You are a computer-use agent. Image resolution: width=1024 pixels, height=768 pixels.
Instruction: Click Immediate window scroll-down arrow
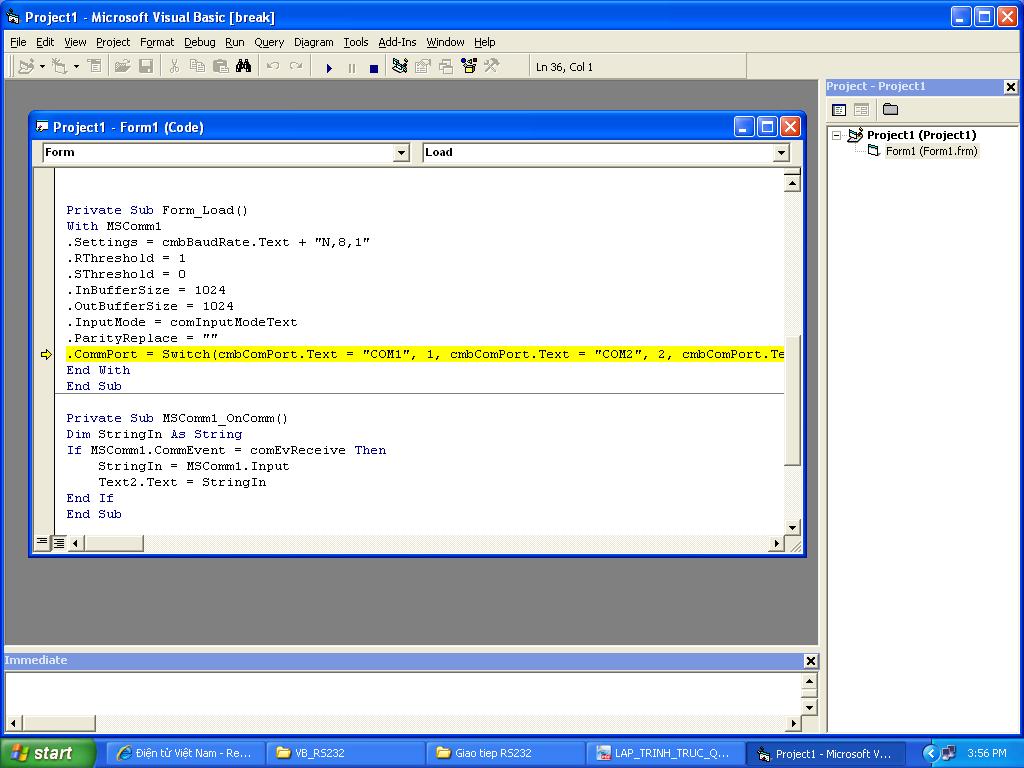click(x=809, y=707)
